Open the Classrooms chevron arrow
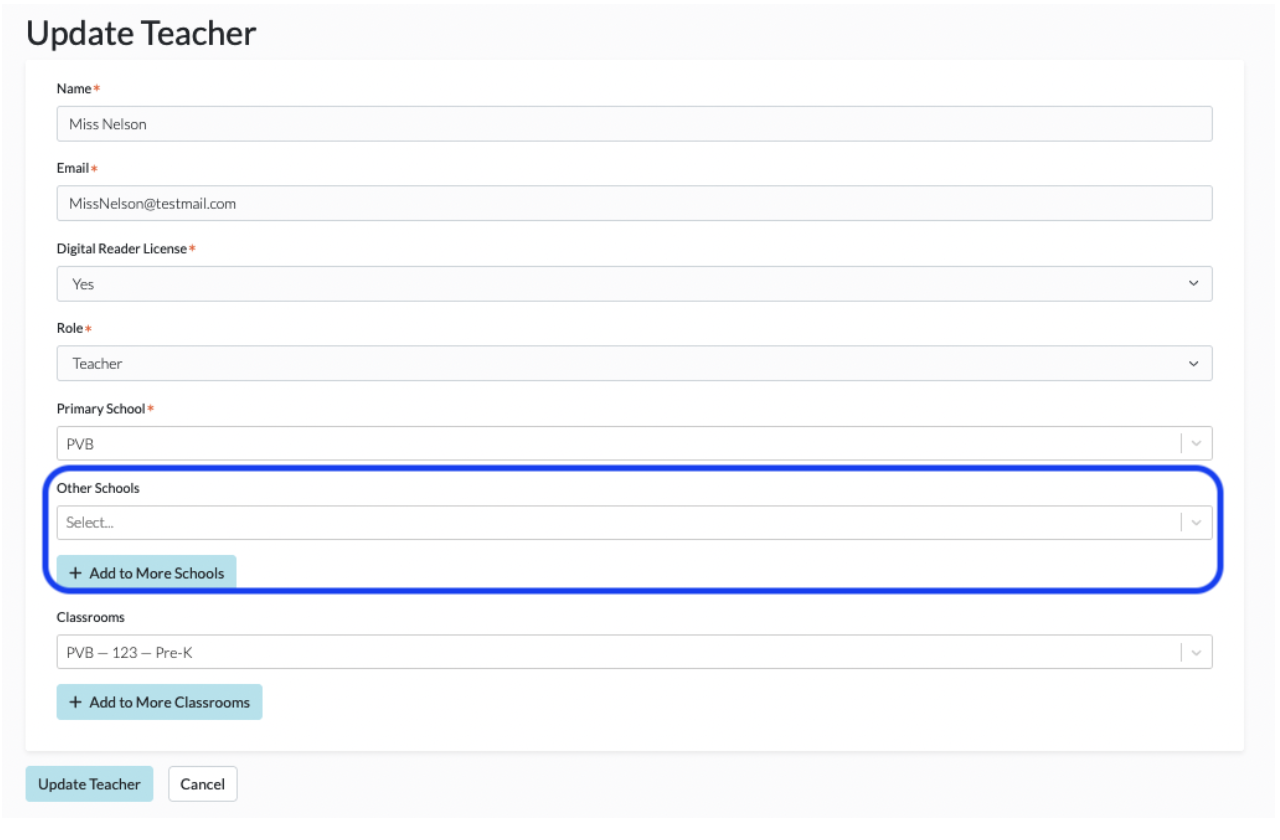This screenshot has width=1280, height=840. (x=1196, y=653)
